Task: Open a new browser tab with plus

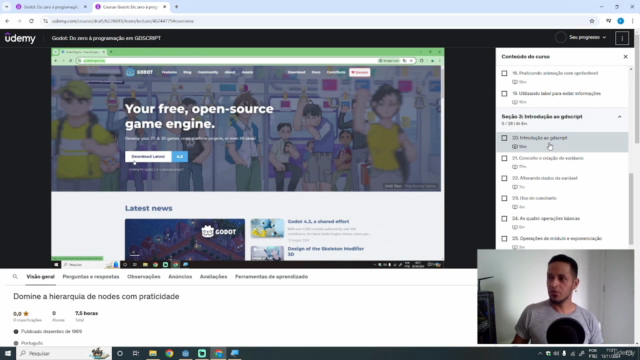Action: point(176,7)
